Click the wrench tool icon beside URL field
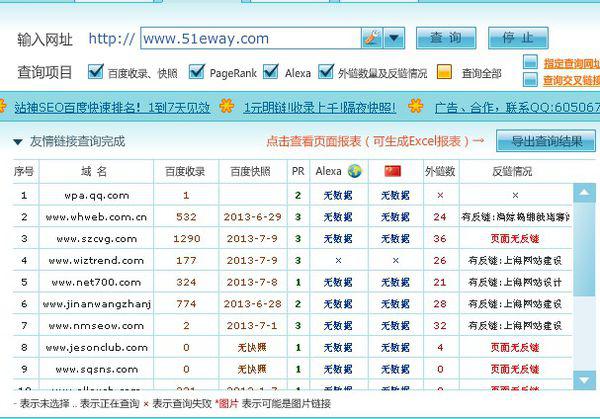Screen dimensions: 600x419 372,38
